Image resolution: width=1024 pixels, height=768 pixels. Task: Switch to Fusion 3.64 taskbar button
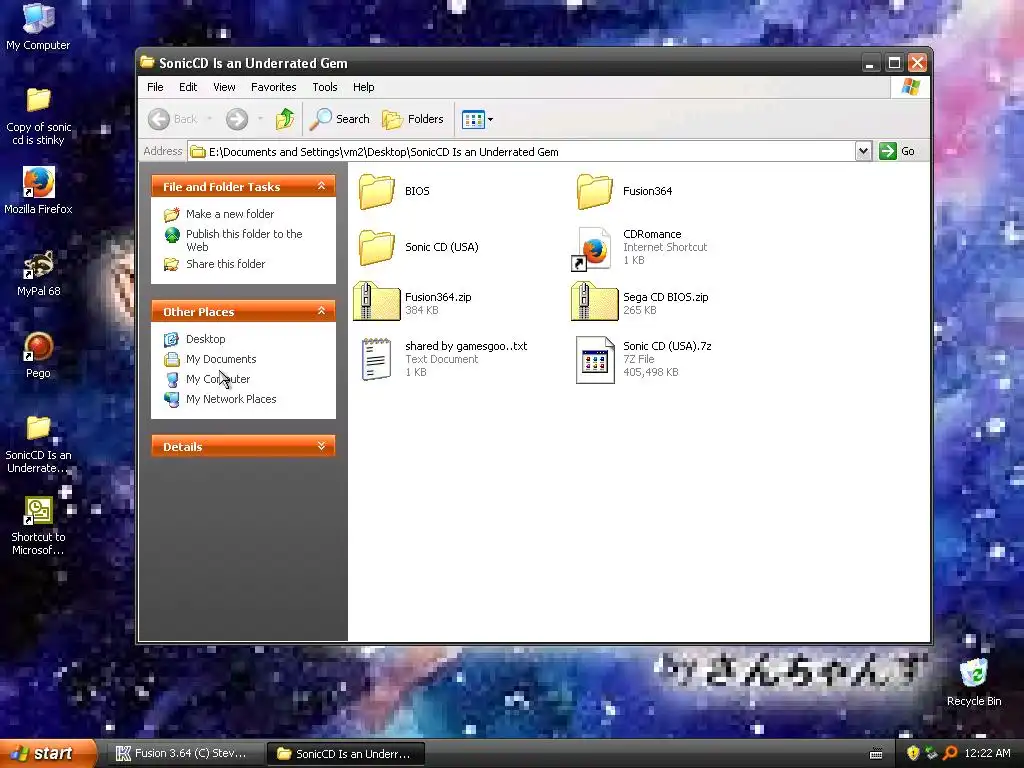tap(183, 754)
